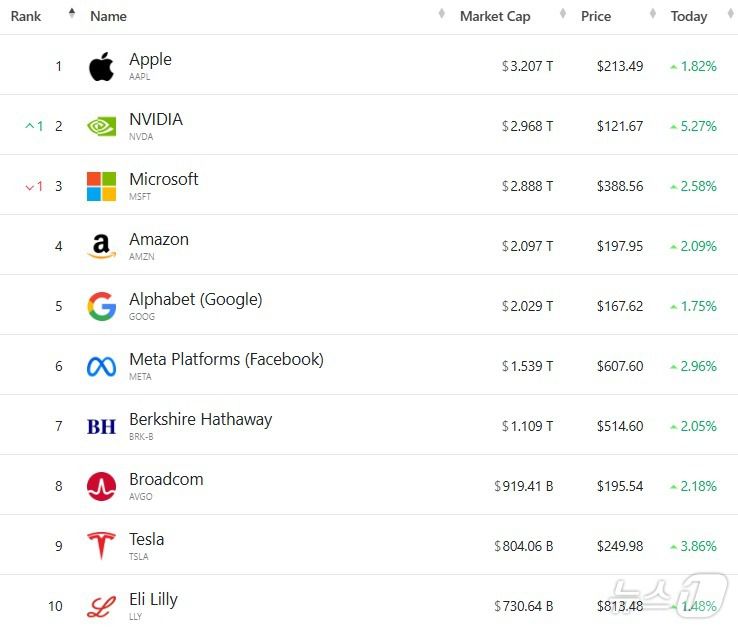Click the Apple company logo icon

[x=101, y=67]
